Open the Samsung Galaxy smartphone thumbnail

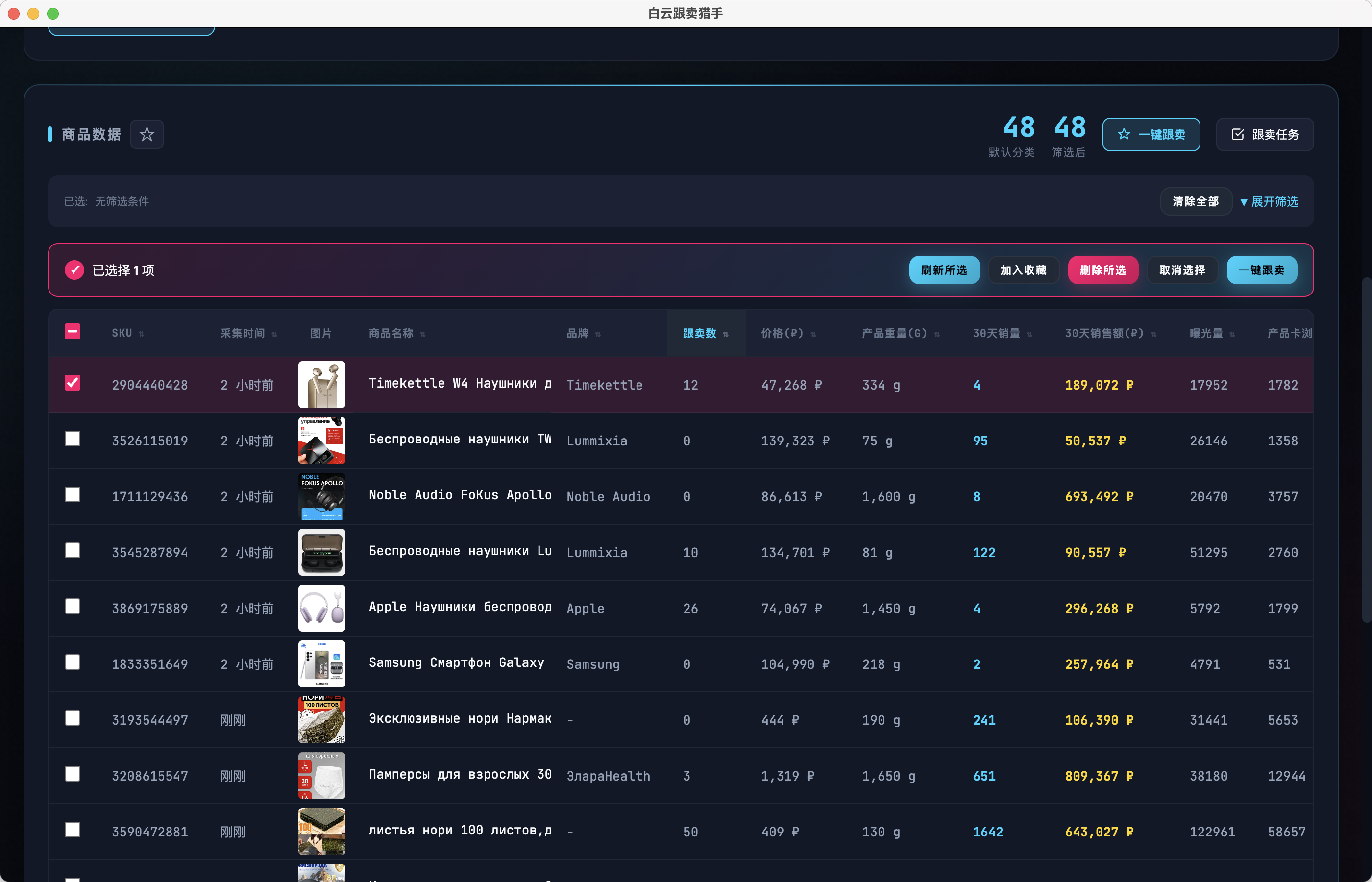click(322, 664)
